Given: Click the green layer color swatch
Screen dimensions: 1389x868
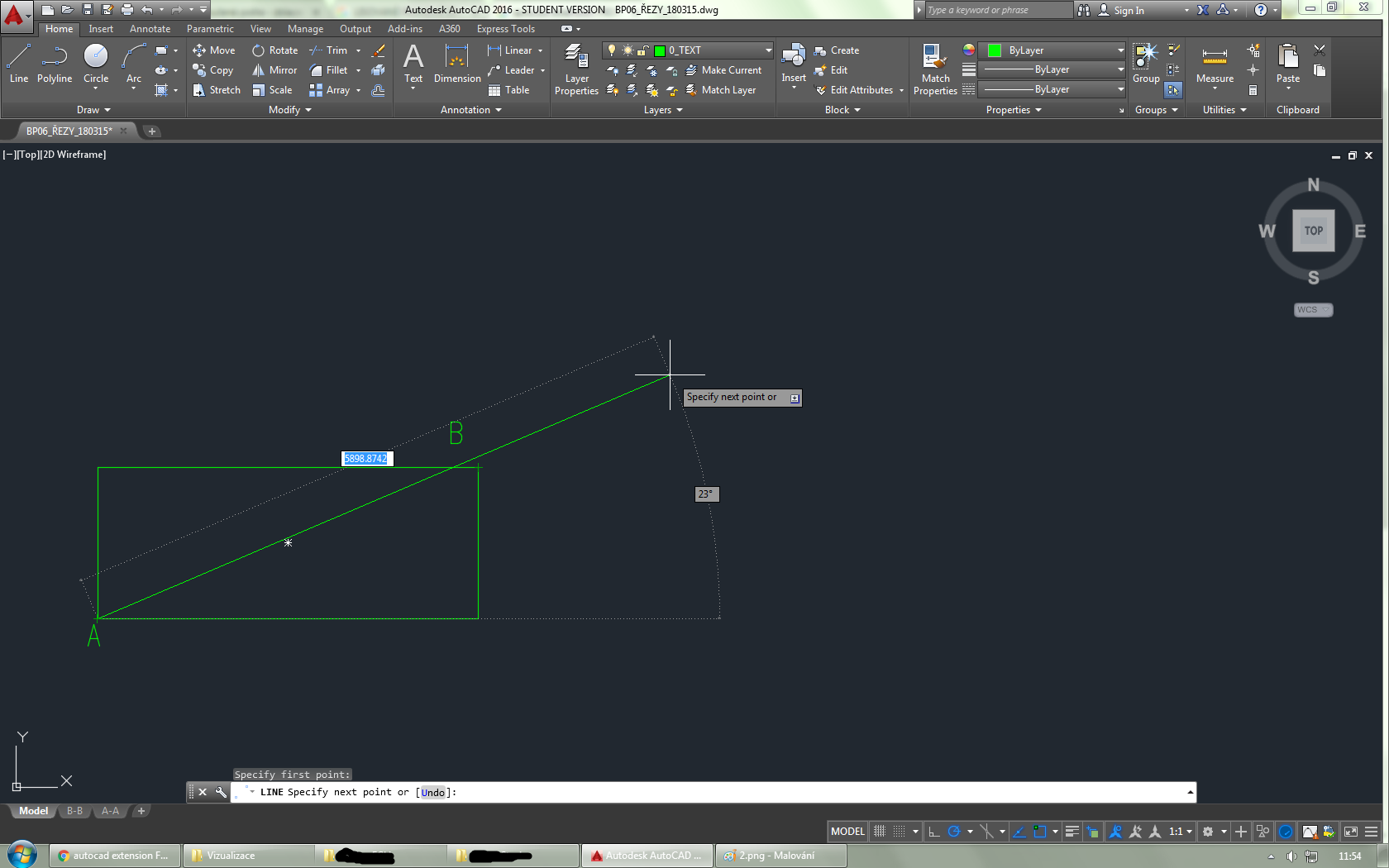Looking at the screenshot, I should [x=660, y=50].
